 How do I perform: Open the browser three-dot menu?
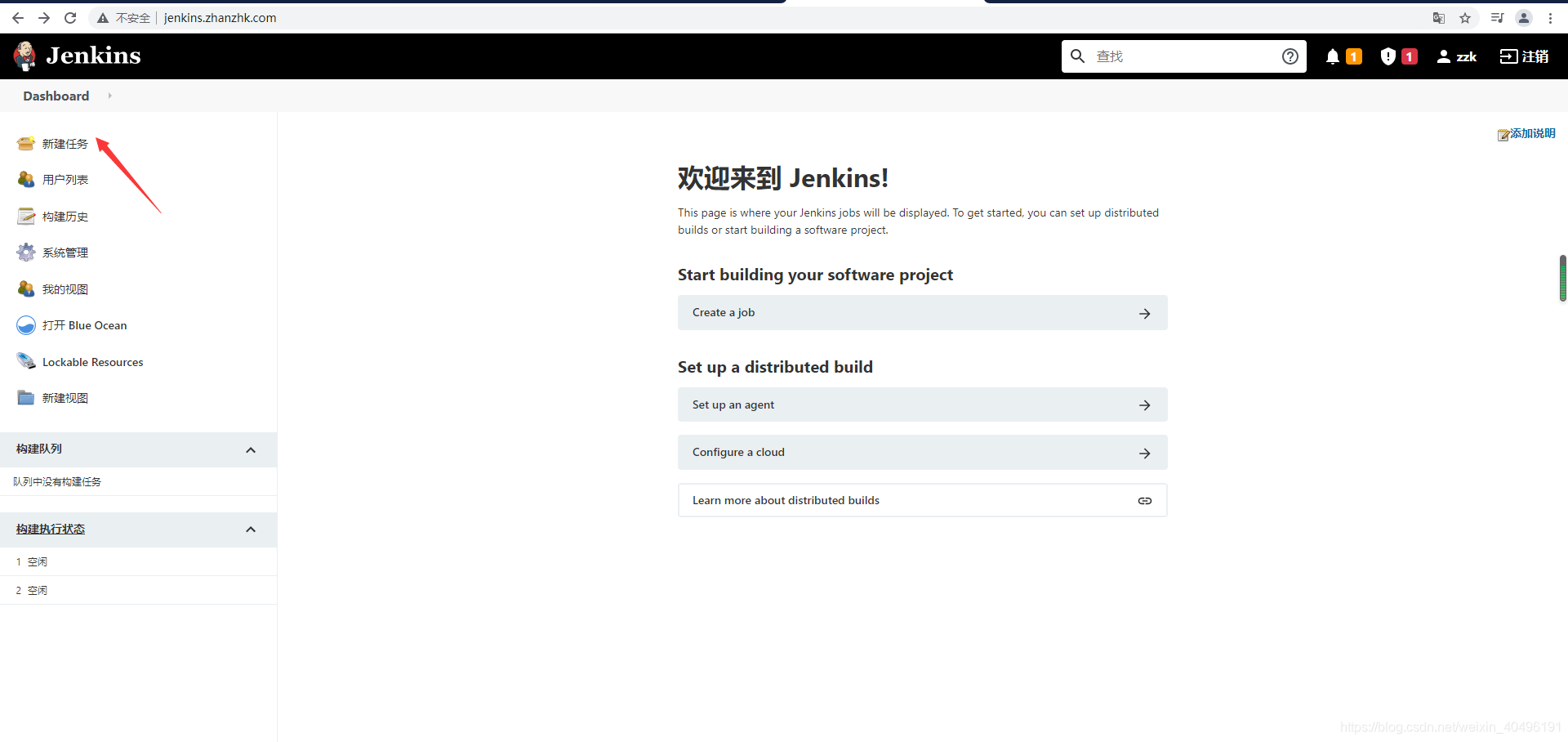(1550, 18)
